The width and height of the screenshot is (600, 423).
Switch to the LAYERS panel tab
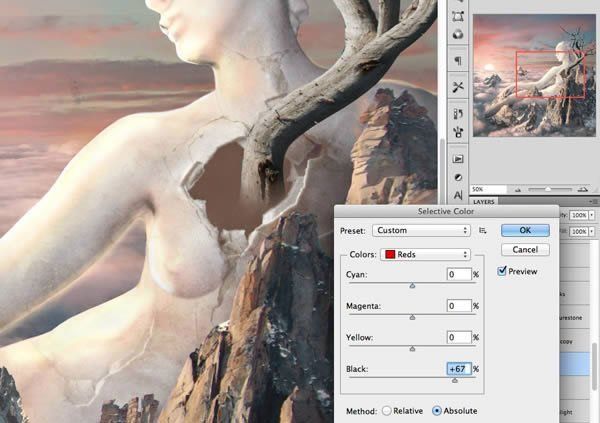tap(484, 202)
